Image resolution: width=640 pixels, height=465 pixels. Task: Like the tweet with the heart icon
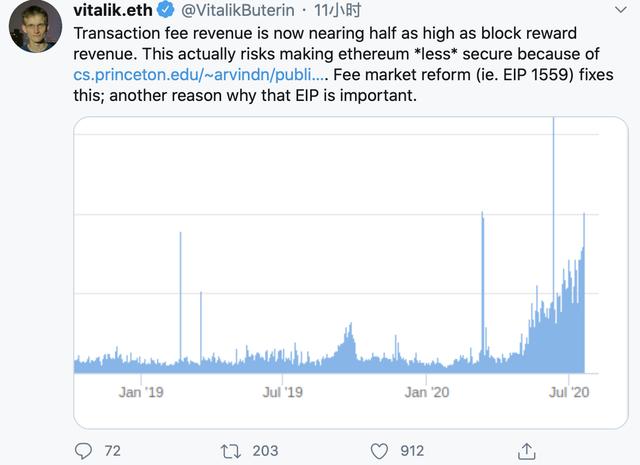[379, 451]
